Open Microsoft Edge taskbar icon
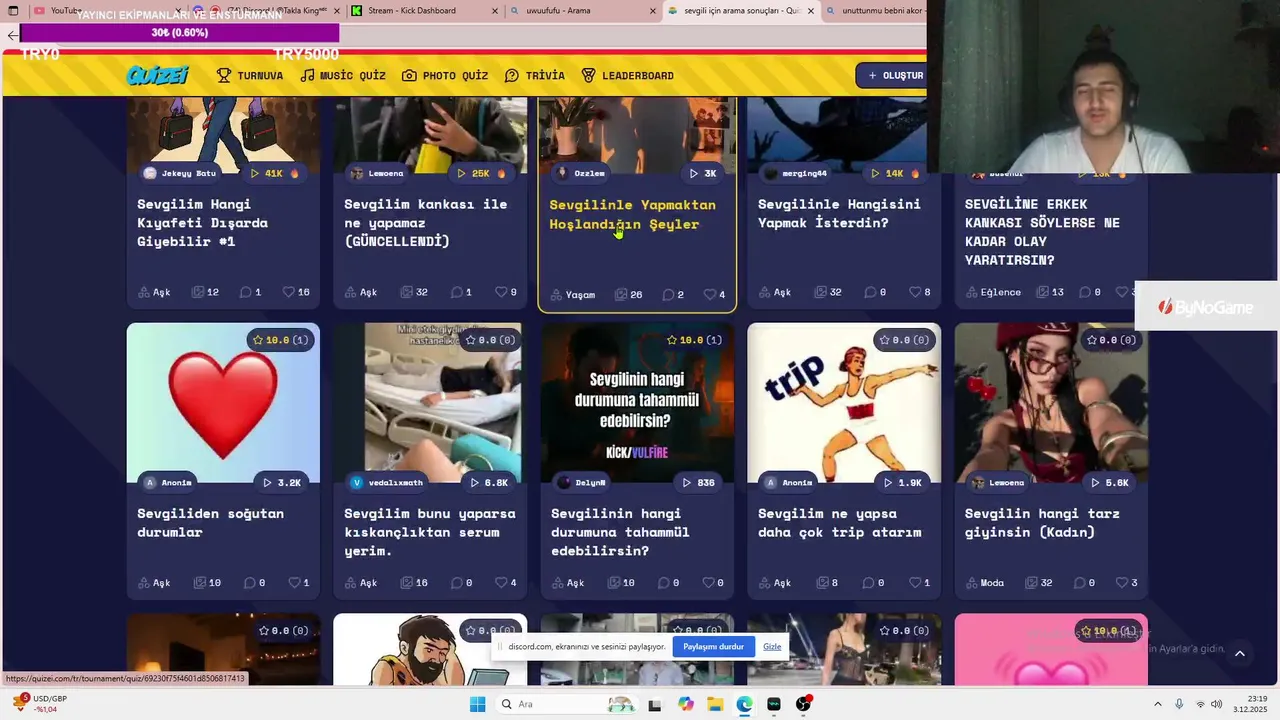The width and height of the screenshot is (1280, 720). tap(744, 704)
